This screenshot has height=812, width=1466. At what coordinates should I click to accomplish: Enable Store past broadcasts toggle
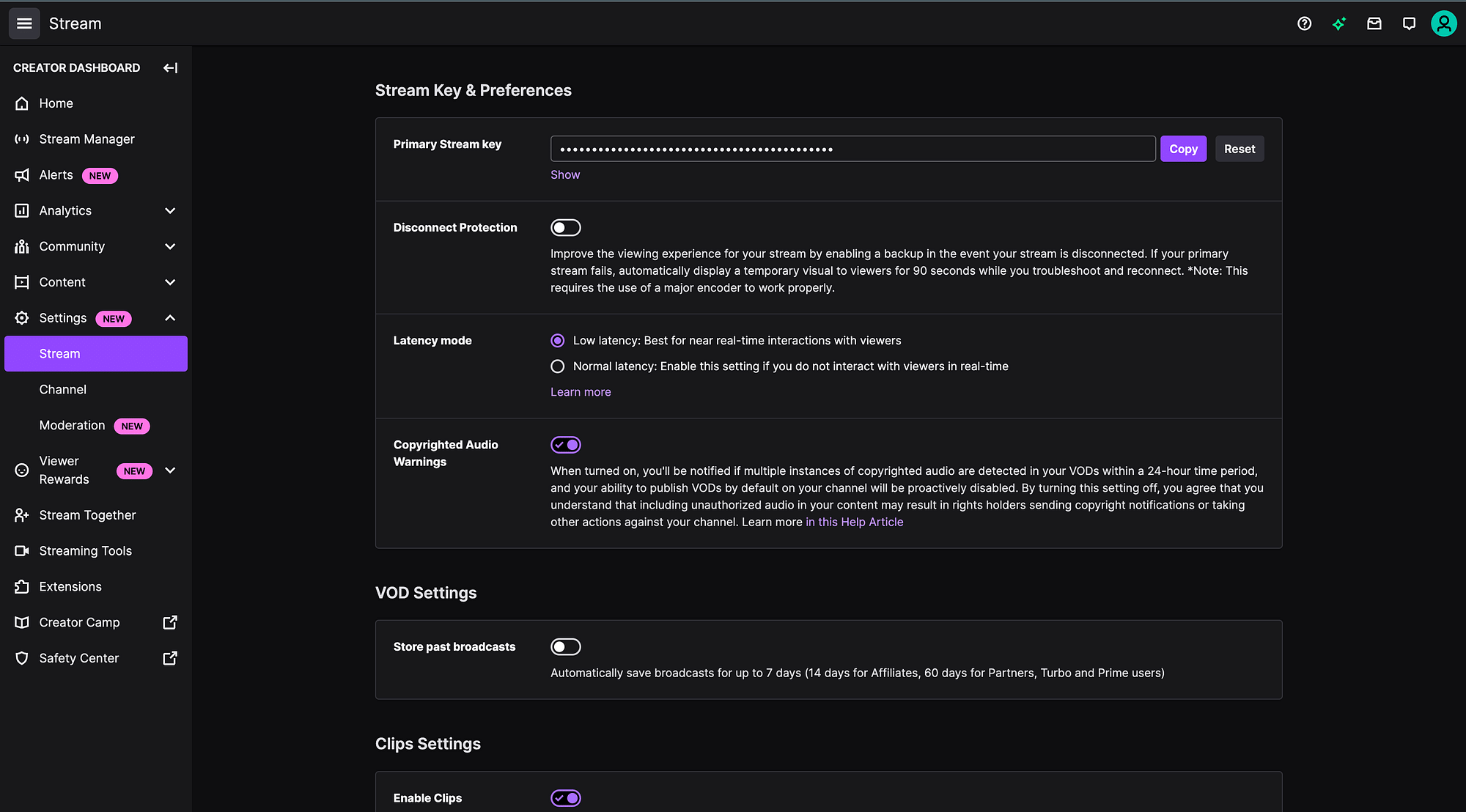pos(566,647)
